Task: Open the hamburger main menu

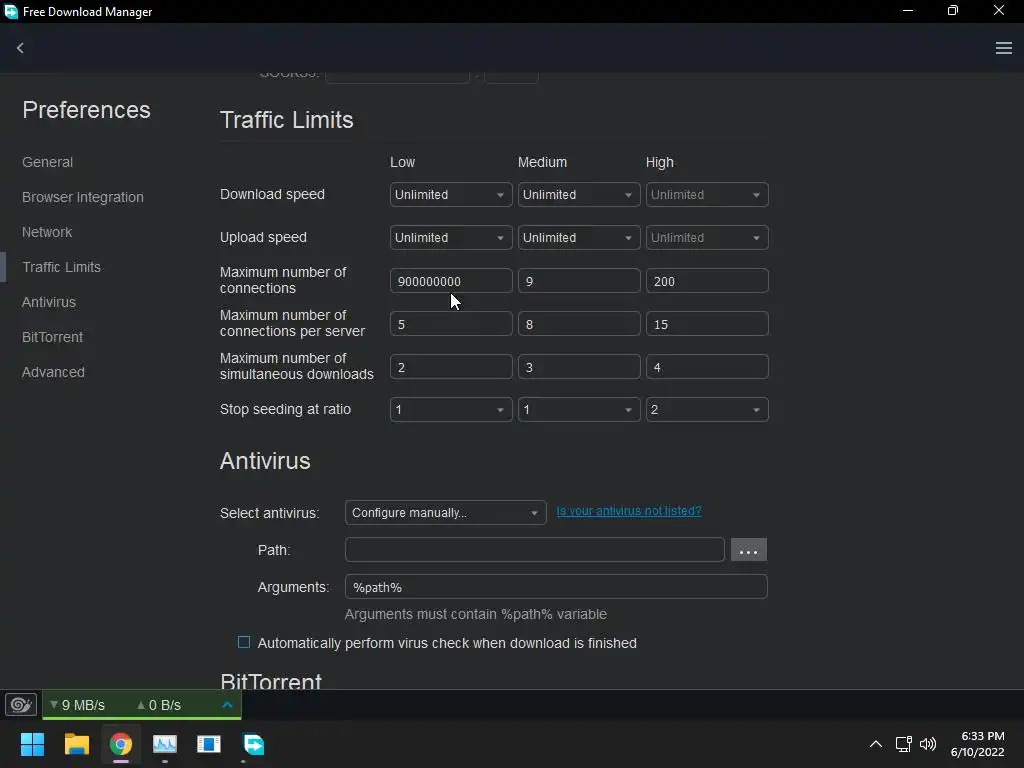Action: (x=1004, y=48)
